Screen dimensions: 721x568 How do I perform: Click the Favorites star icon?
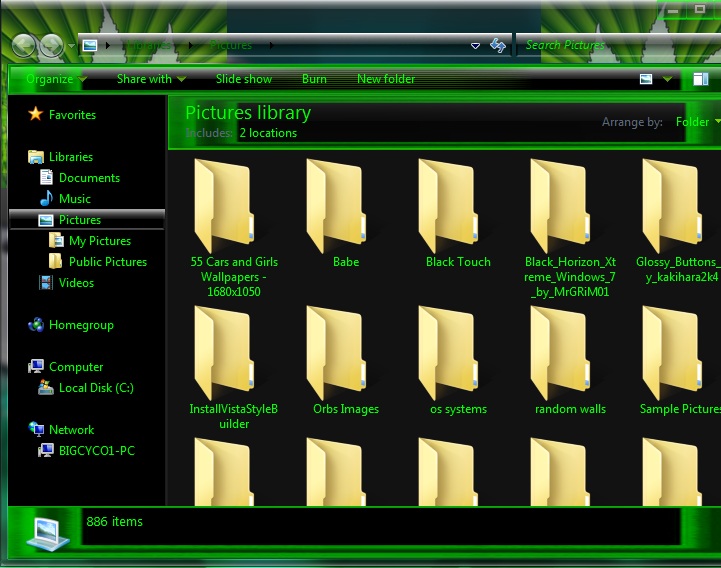[x=35, y=114]
